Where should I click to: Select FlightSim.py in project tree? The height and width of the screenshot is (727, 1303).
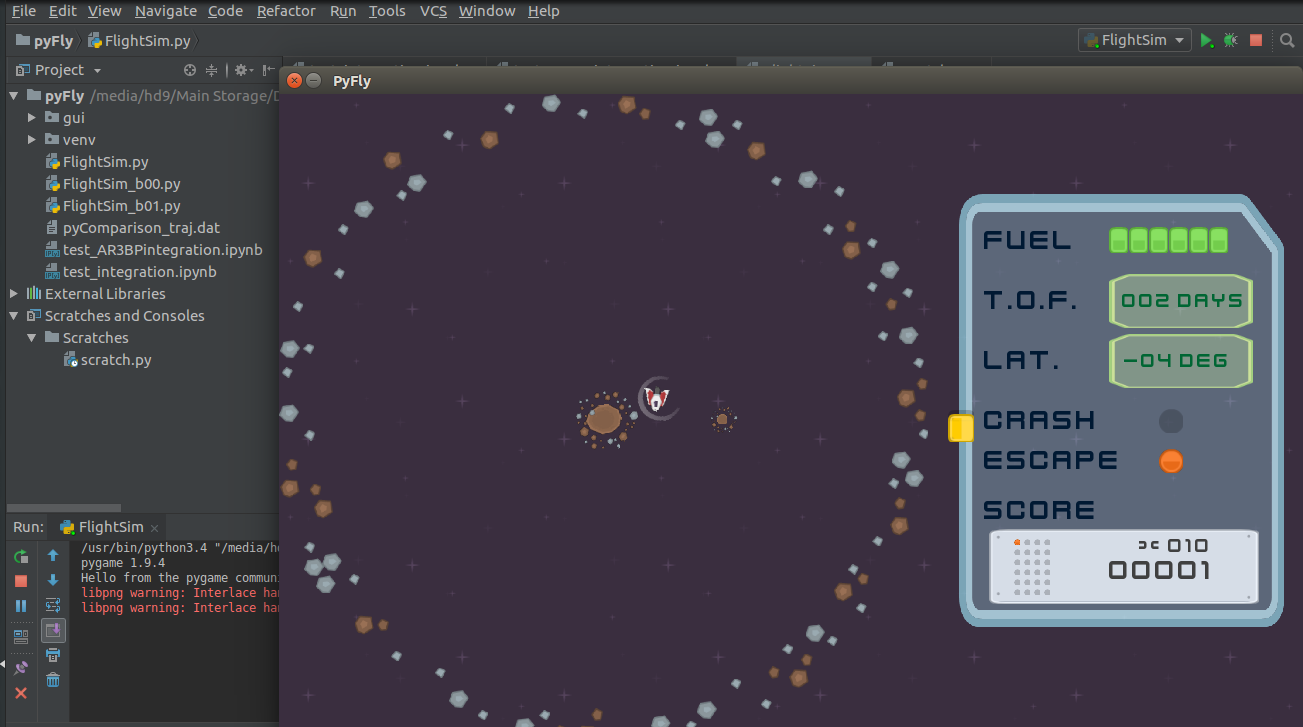pos(97,162)
